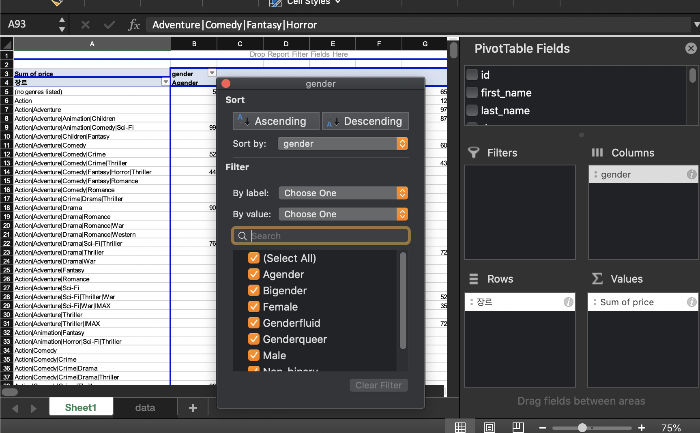This screenshot has width=700, height=433.
Task: Click the search magnifier icon in filter
Action: click(x=242, y=236)
